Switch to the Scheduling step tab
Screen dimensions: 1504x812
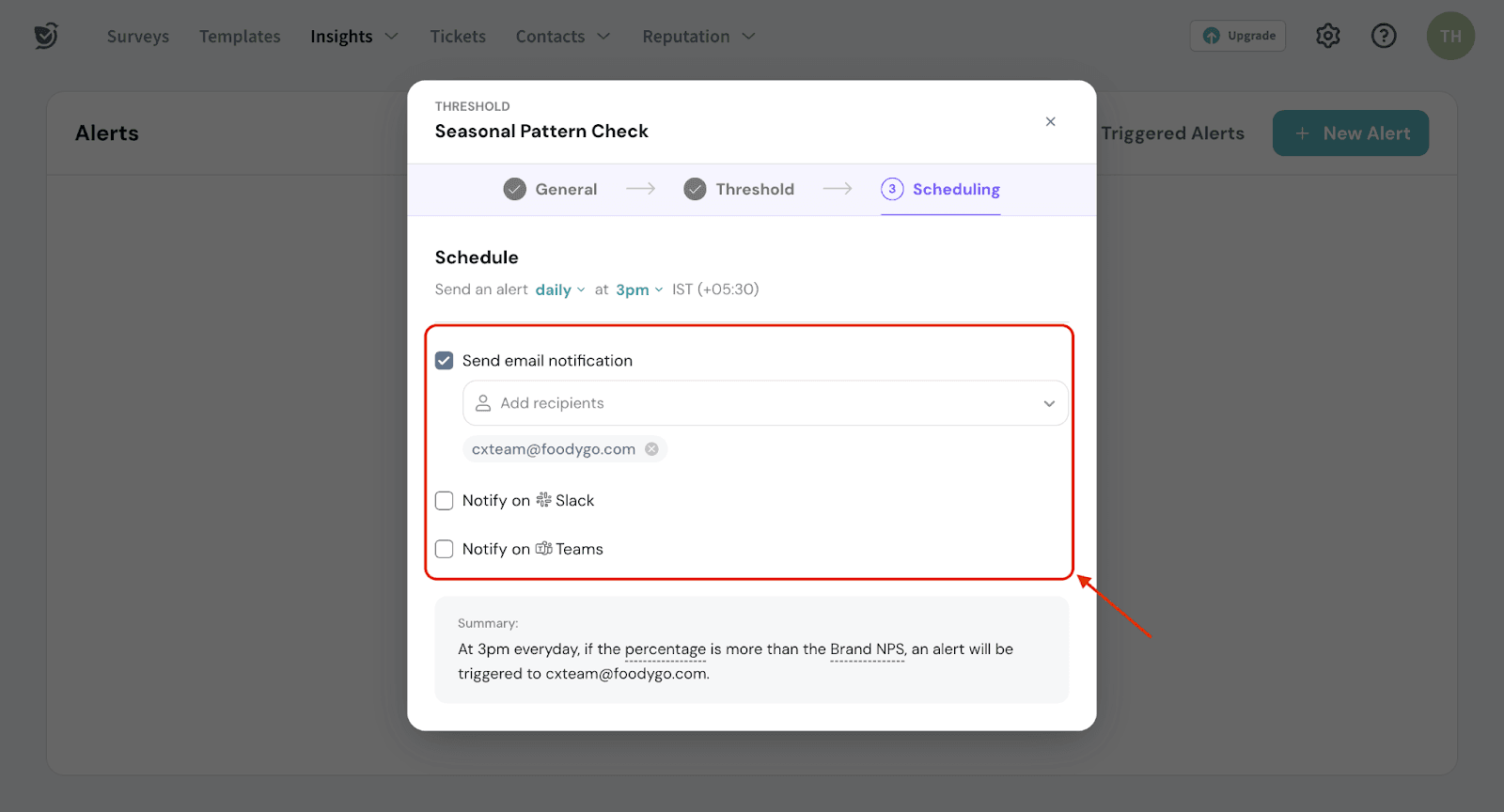[x=955, y=189]
